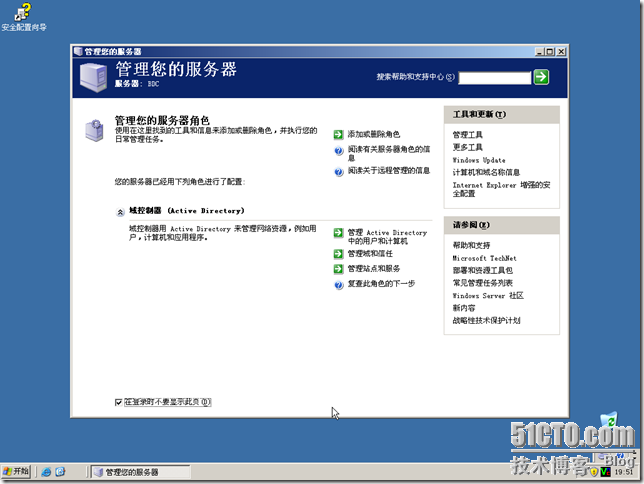Screen dimensions: 644x484
Task: Click help icon beside 阅读有关服务器角色的信息
Action: (x=338, y=151)
